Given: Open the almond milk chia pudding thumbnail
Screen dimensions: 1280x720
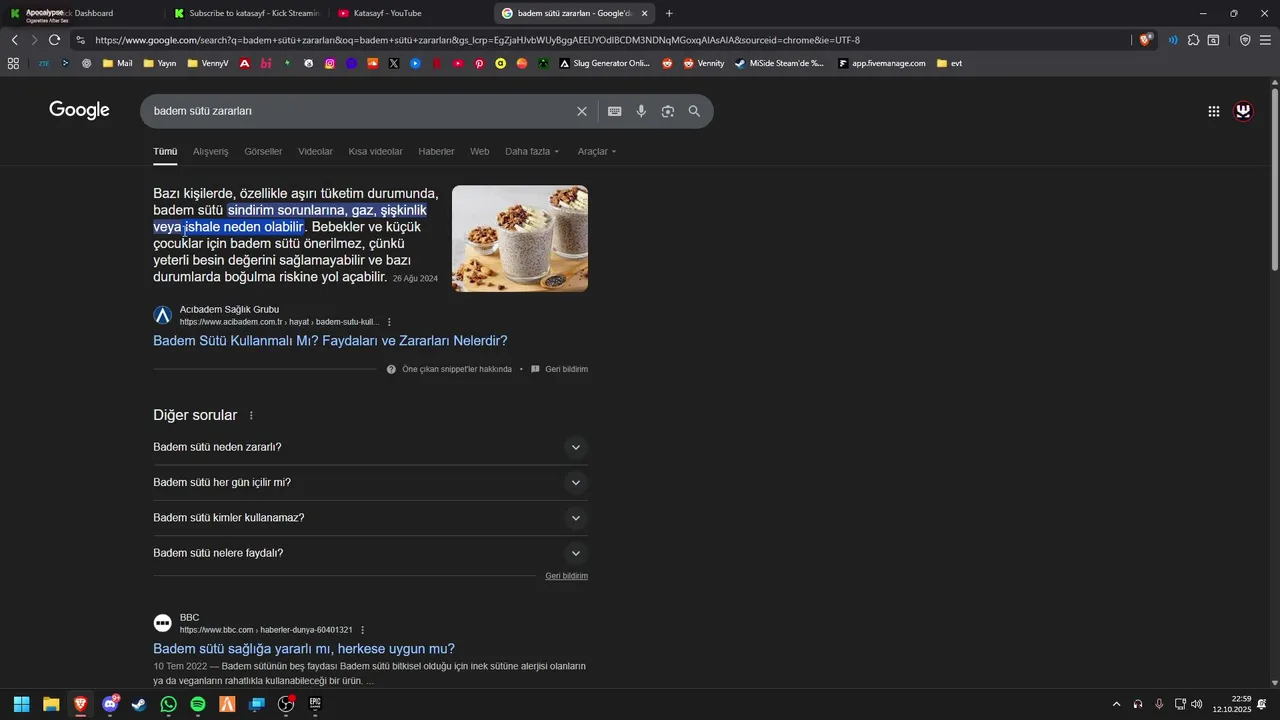Looking at the screenshot, I should coord(520,238).
